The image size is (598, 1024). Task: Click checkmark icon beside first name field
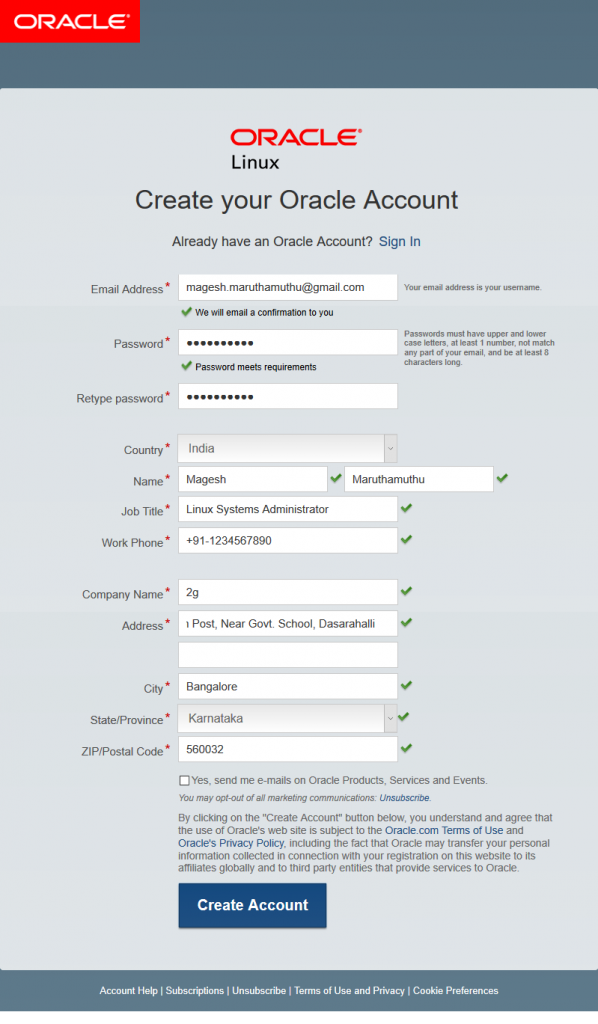pyautogui.click(x=337, y=480)
